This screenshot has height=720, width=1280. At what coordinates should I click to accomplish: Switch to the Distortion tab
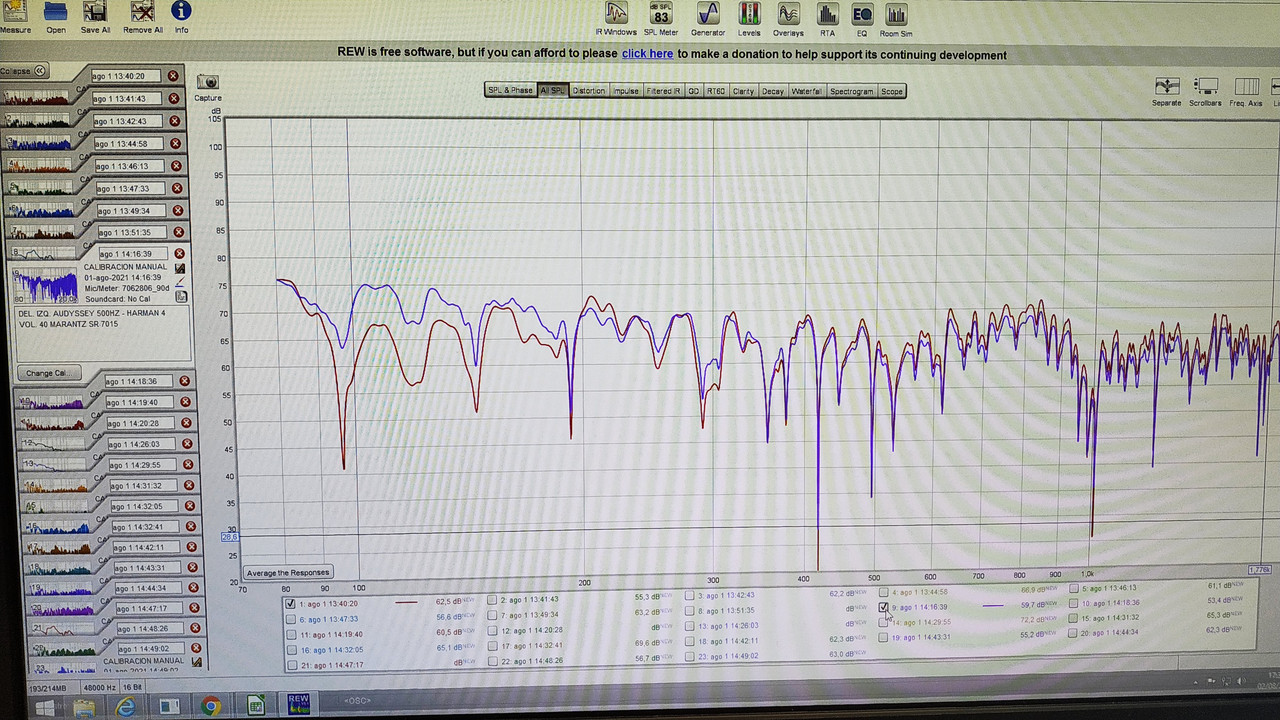click(588, 91)
